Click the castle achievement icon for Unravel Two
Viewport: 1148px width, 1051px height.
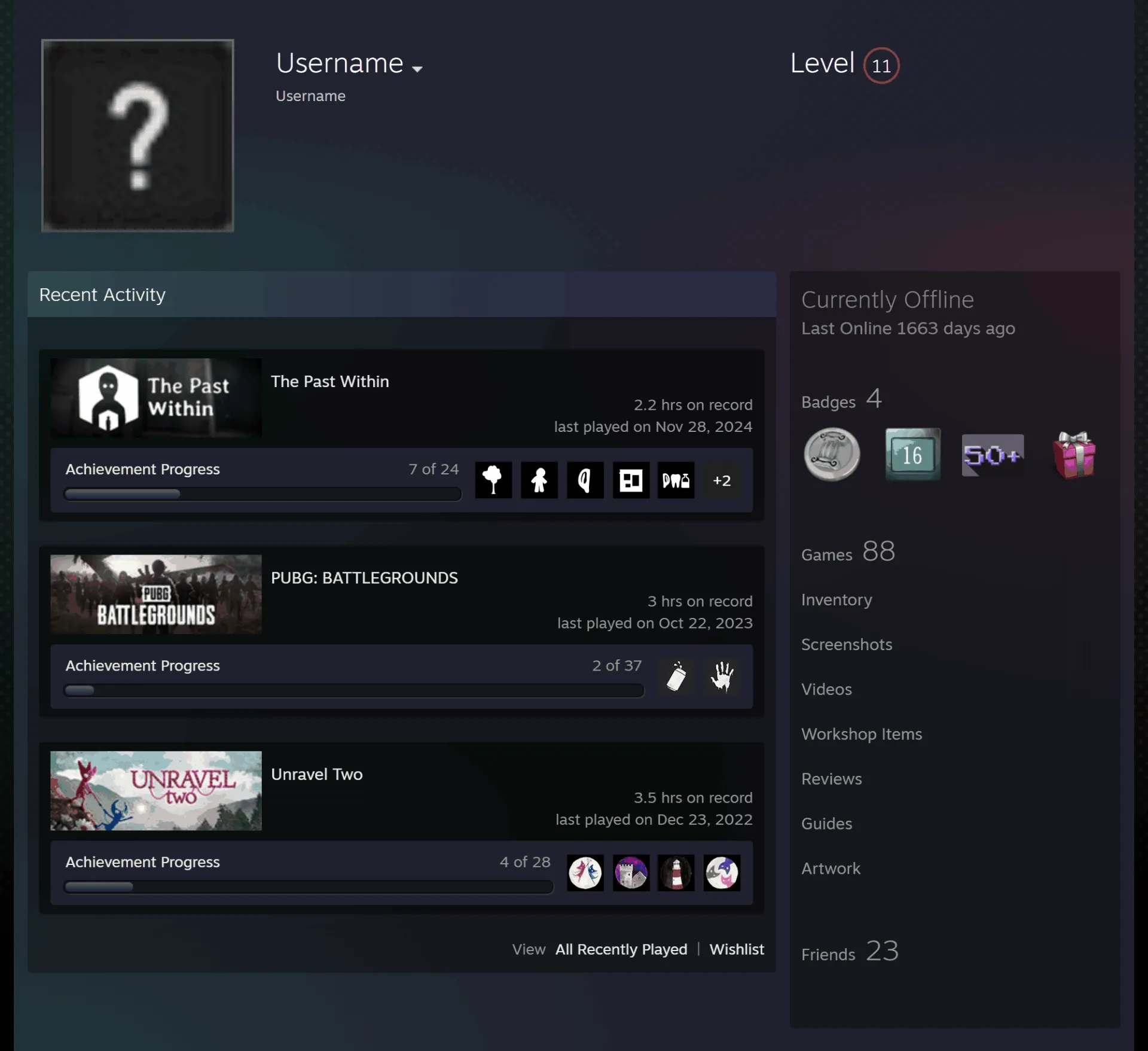coord(631,873)
